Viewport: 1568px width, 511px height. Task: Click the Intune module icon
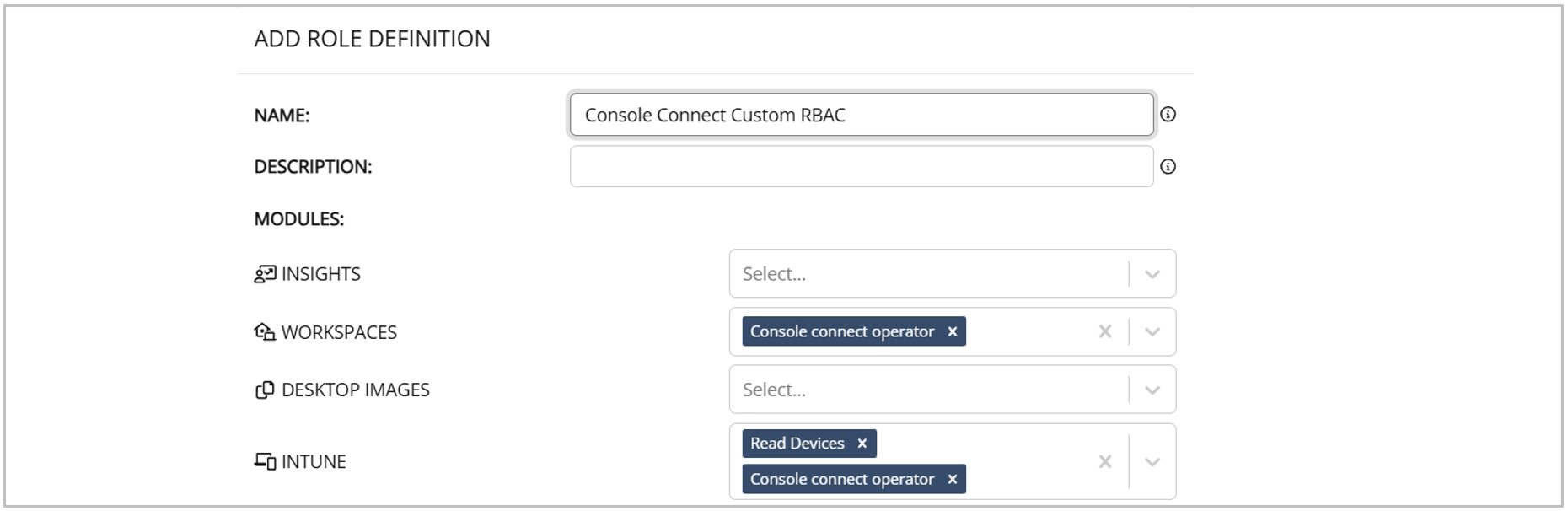(x=265, y=461)
